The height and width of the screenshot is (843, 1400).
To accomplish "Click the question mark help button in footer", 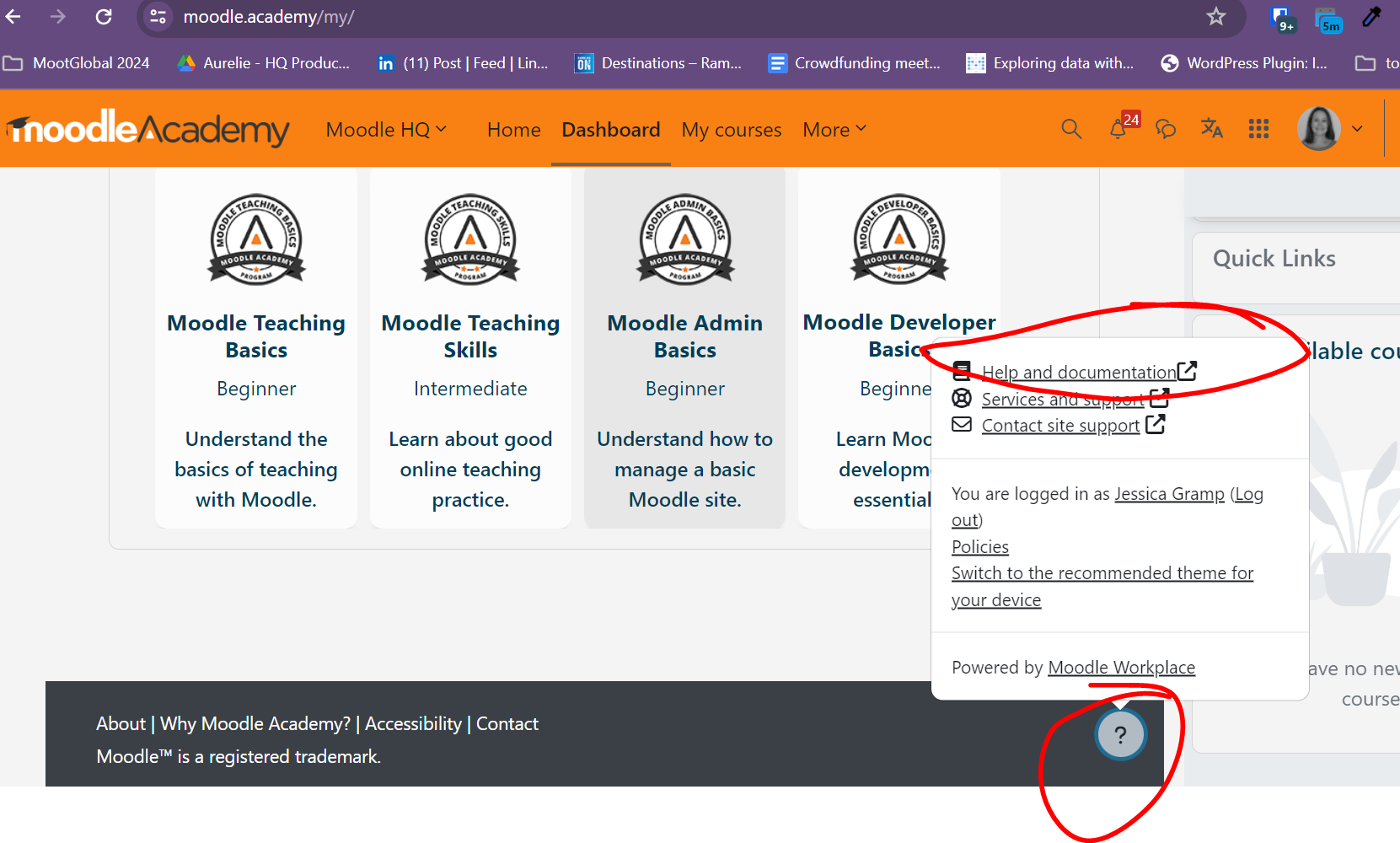I will (x=1120, y=735).
